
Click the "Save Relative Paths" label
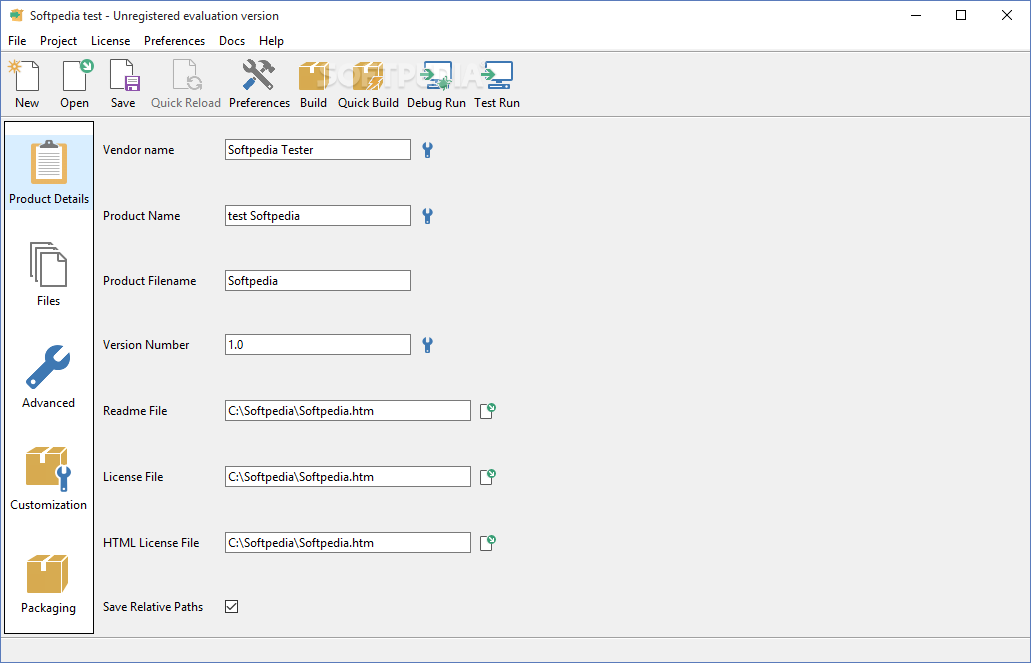click(x=153, y=606)
